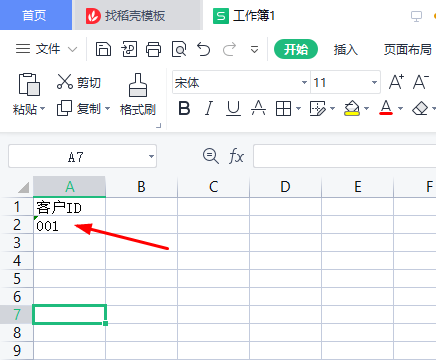
Task: Select column D header
Action: [285, 187]
